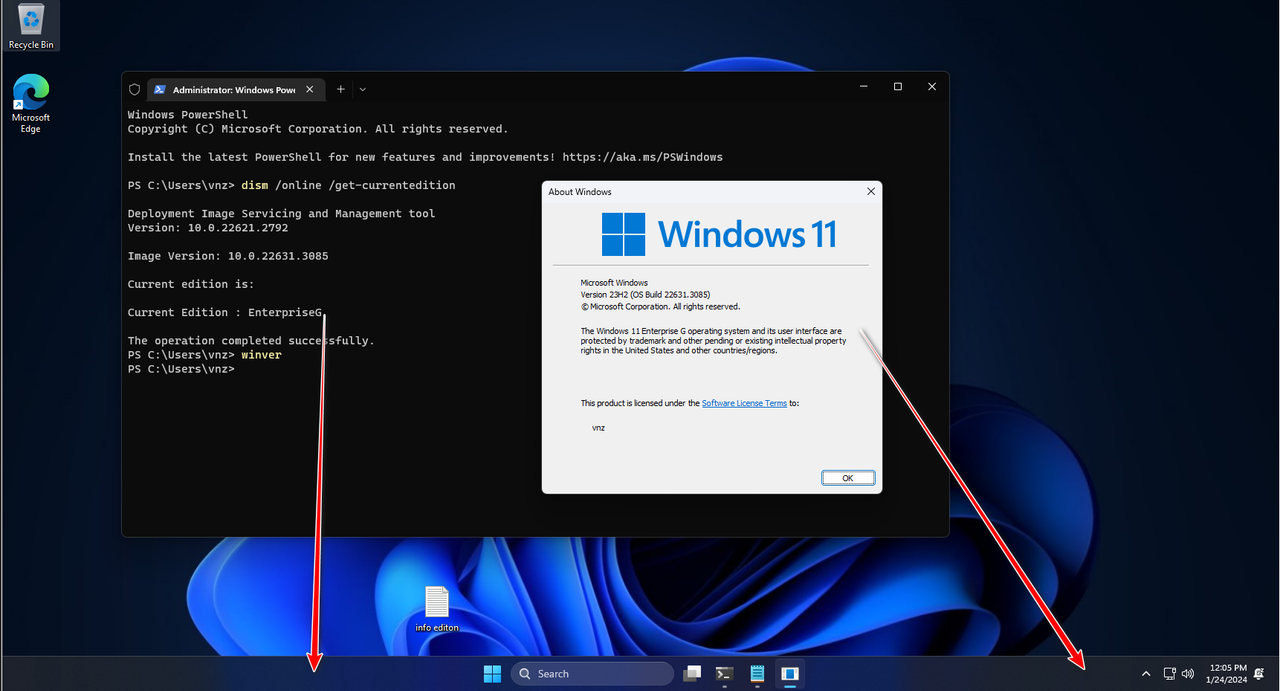The image size is (1280, 691).
Task: Open the terminal profiles dropdown arrow
Action: tap(363, 89)
